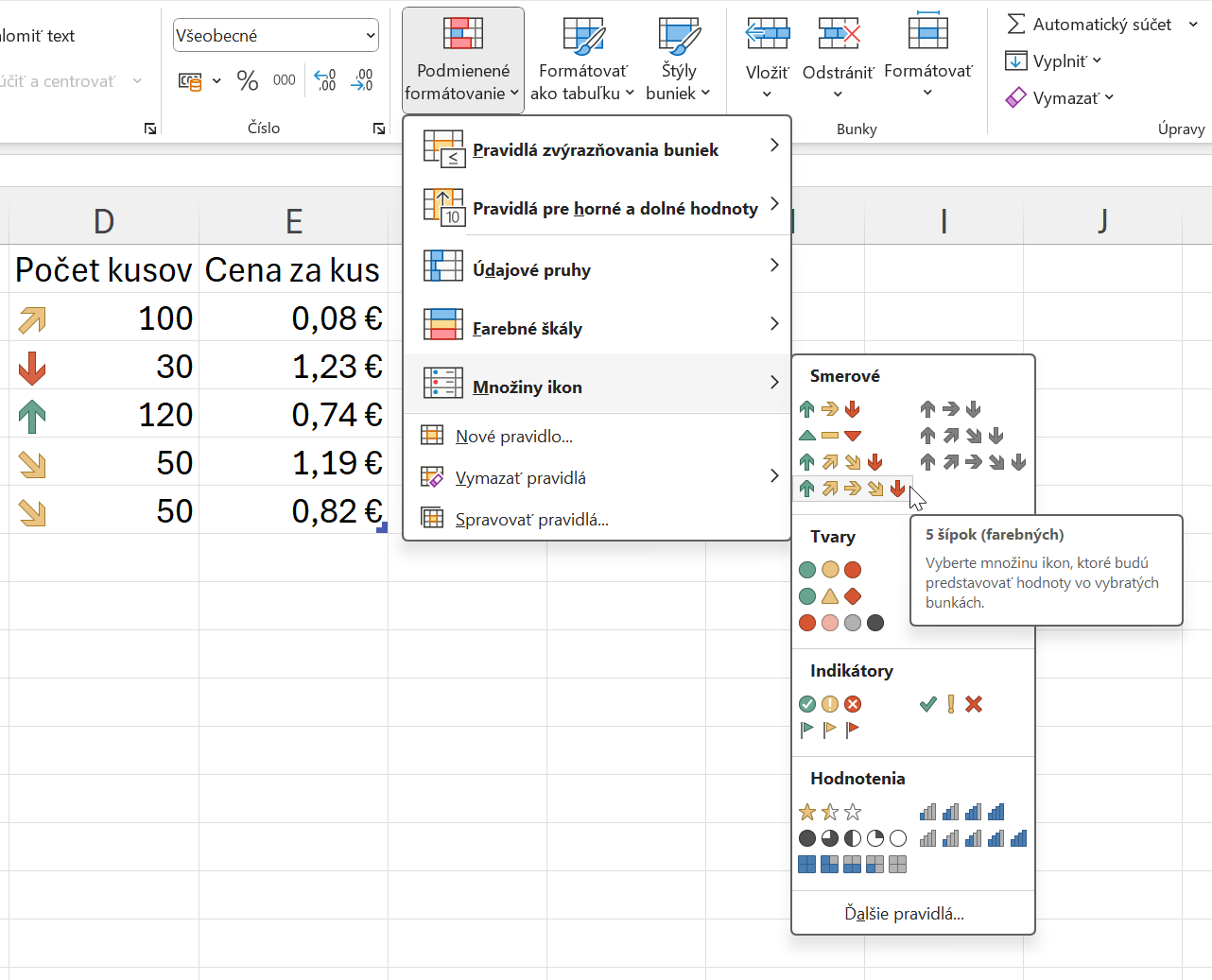Select column J header

click(x=1102, y=221)
